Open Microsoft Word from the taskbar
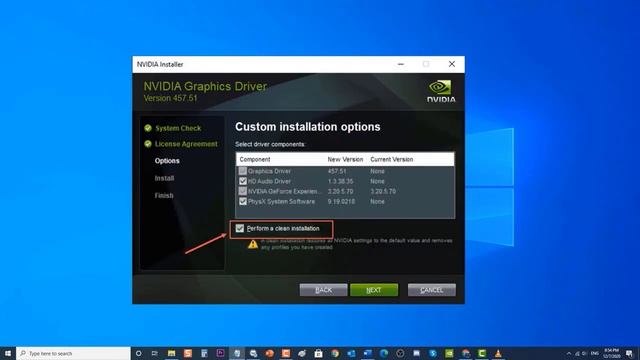The width and height of the screenshot is (640, 360). (x=367, y=353)
